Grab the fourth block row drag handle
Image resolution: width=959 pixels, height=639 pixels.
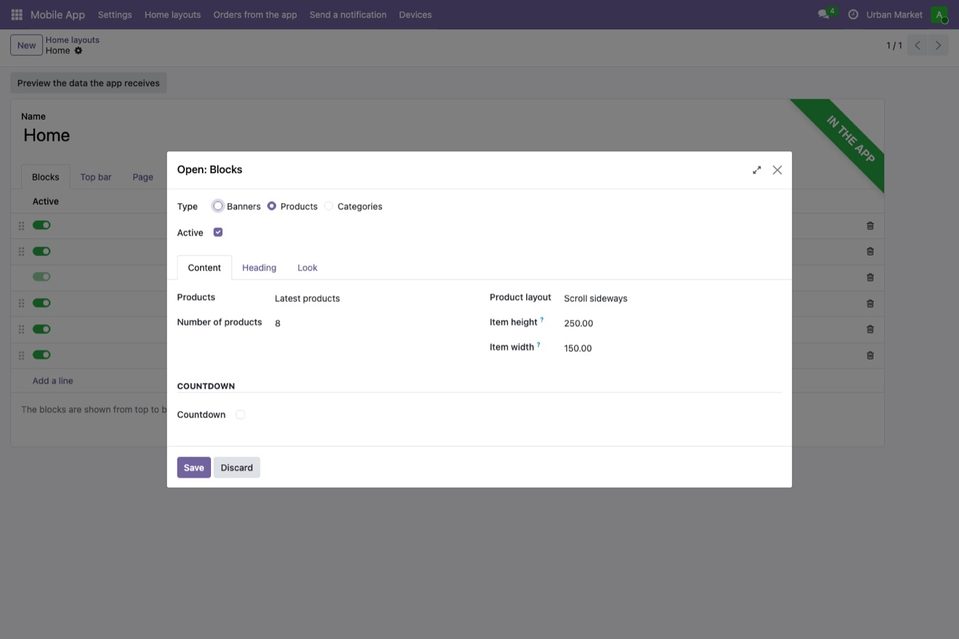click(21, 303)
